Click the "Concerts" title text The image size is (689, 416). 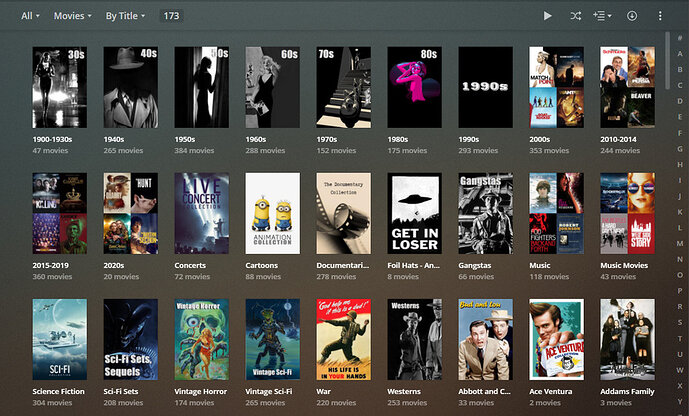190,265
